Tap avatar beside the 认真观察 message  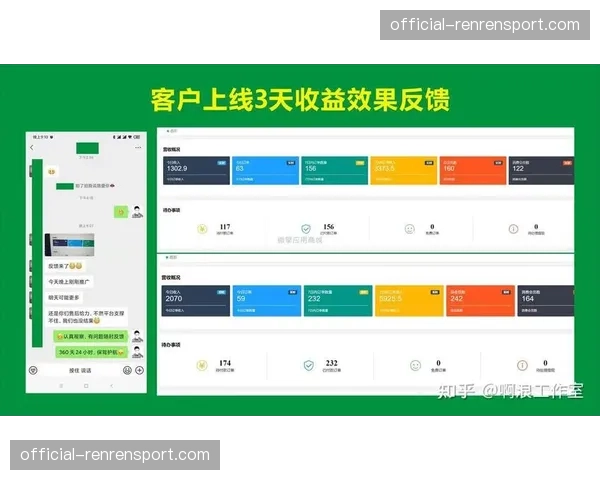tap(137, 336)
